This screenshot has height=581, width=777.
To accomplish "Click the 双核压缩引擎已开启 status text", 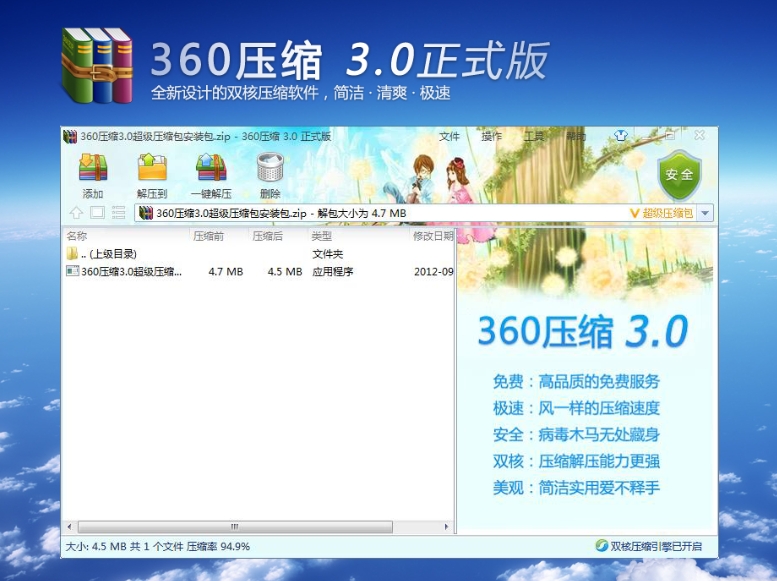I will click(x=656, y=546).
